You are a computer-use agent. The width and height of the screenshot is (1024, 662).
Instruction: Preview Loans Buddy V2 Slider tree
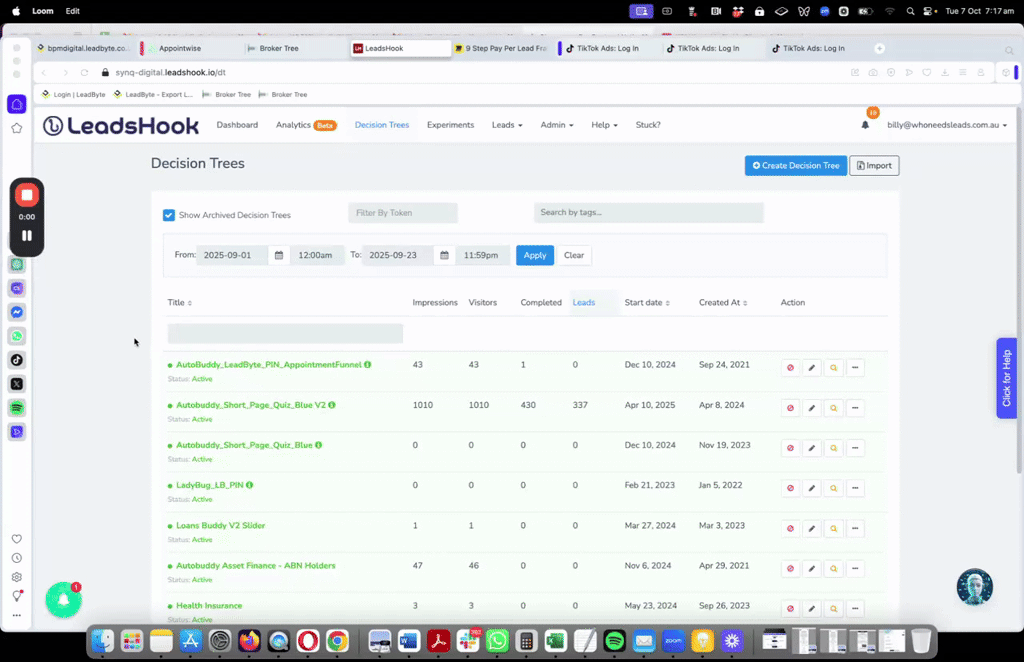(833, 528)
